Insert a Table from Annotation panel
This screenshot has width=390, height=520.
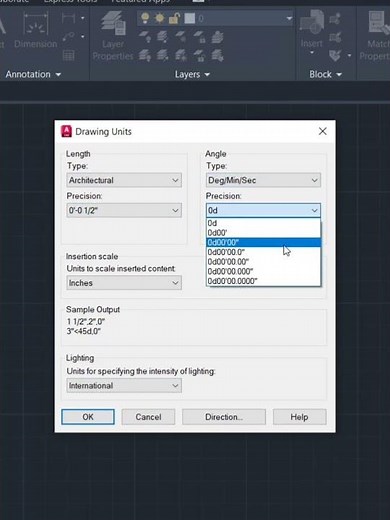[68, 55]
